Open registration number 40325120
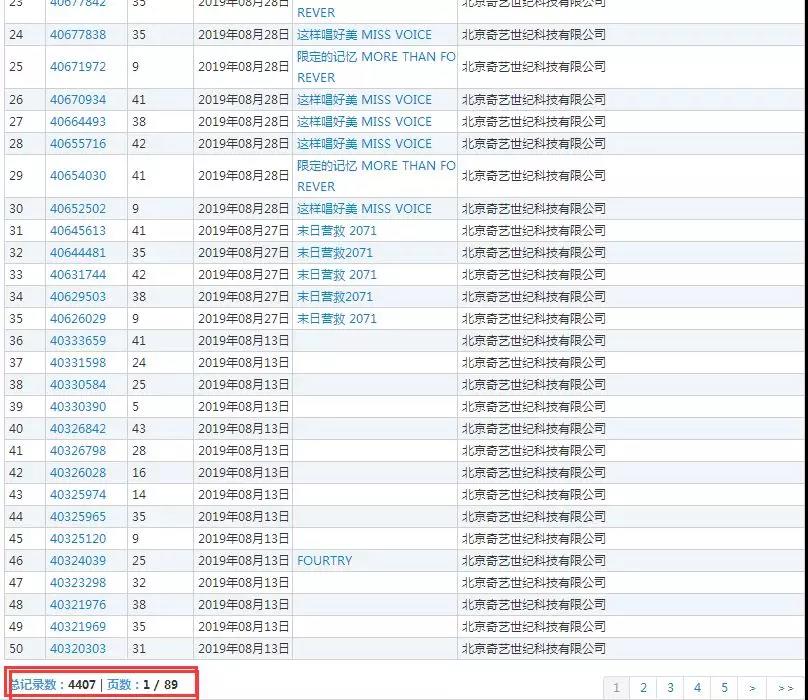808x700 pixels. click(x=78, y=539)
